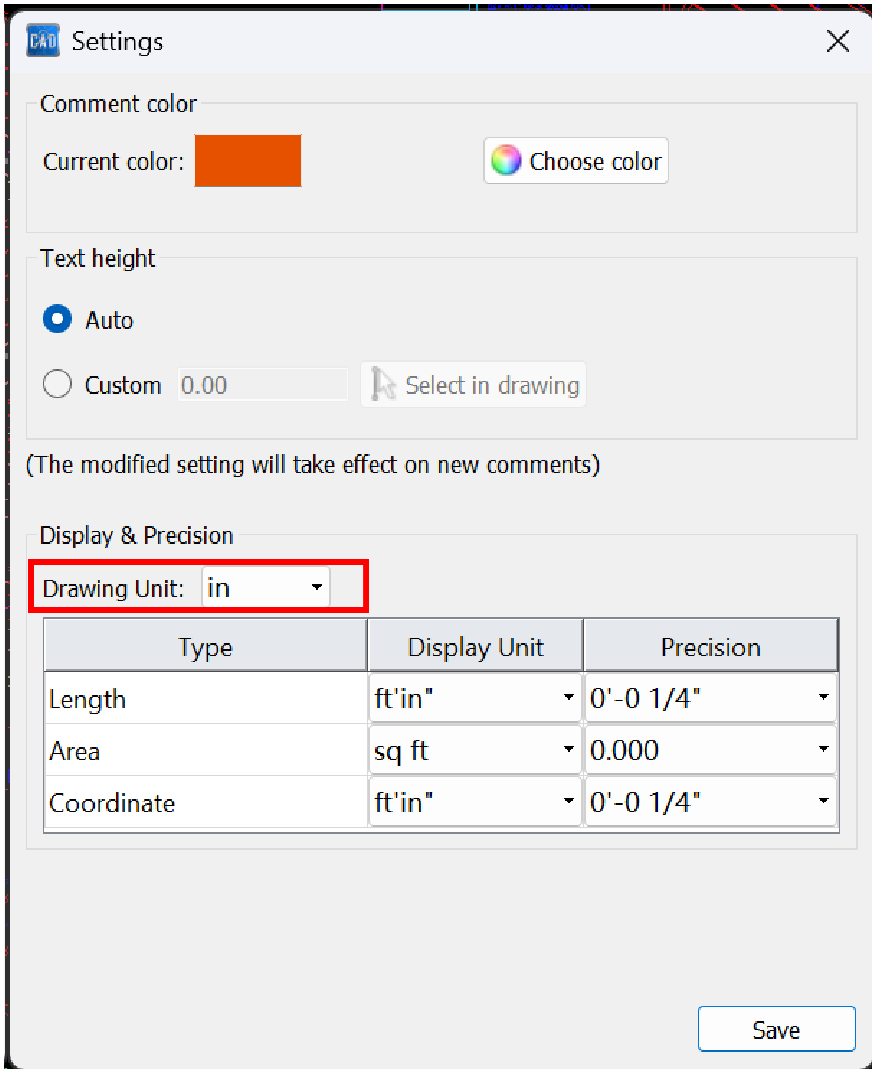Open the Length precision dropdown
Image resolution: width=874 pixels, height=1069 pixels.
click(x=710, y=698)
